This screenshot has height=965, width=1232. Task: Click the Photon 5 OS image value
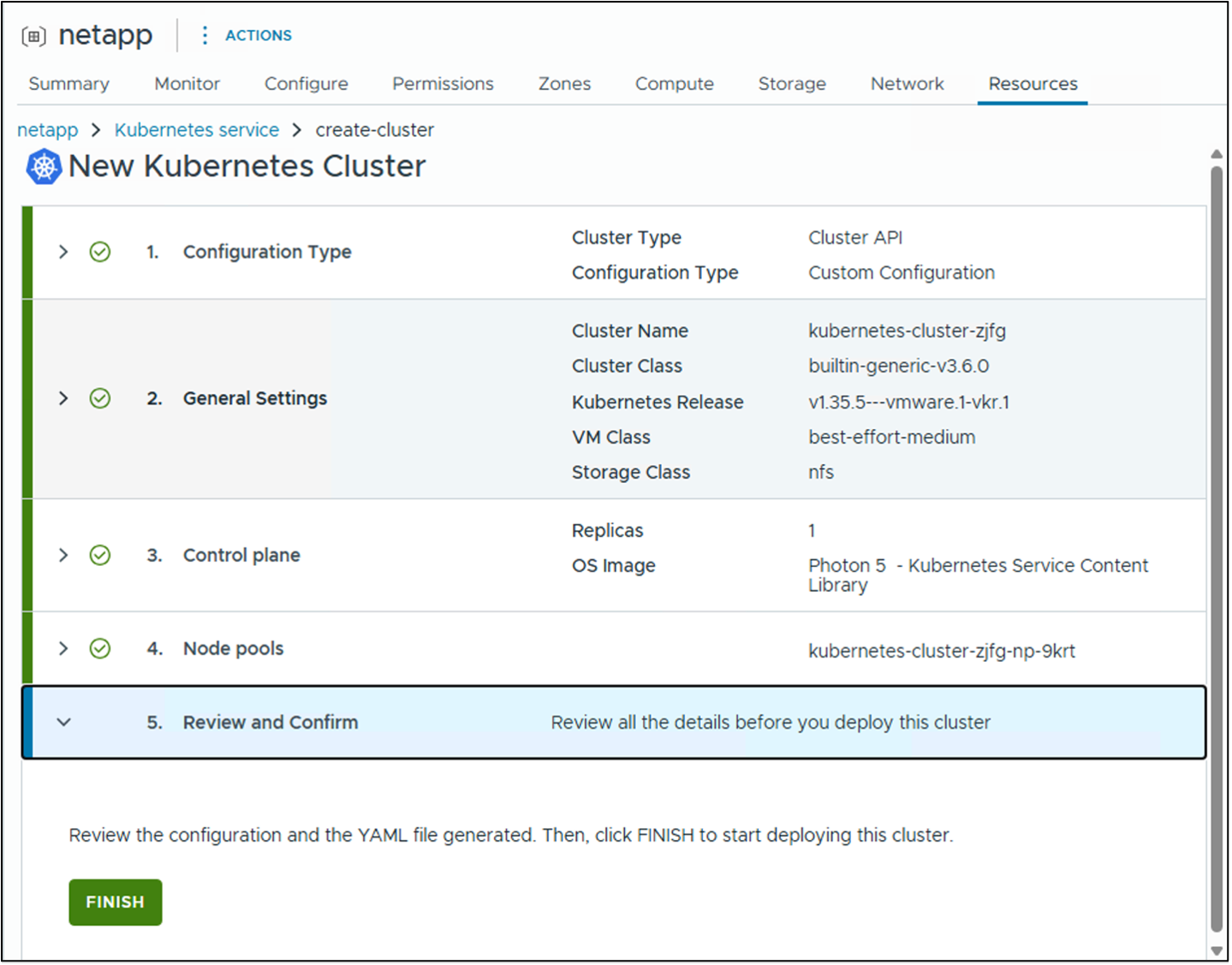979,575
